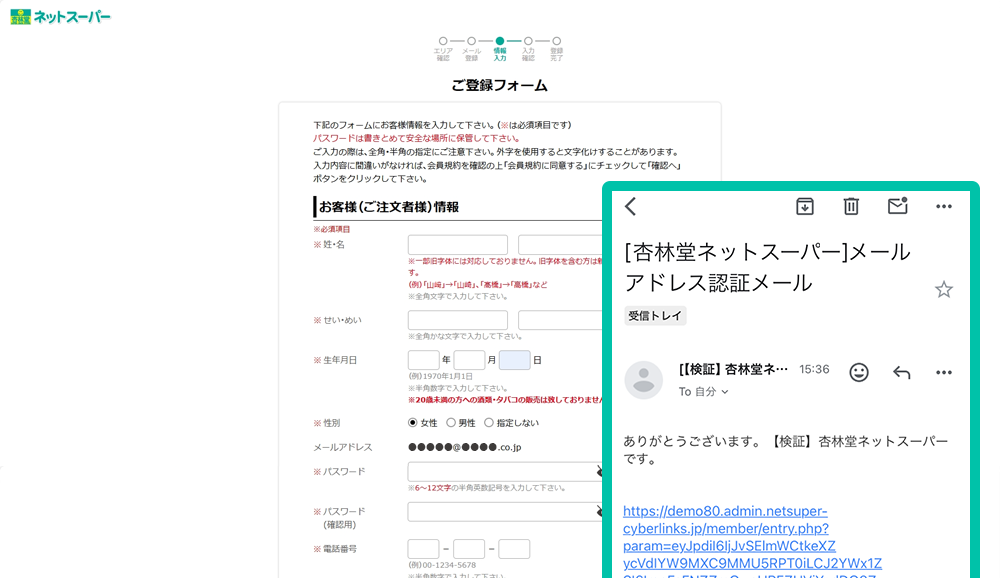Screen dimensions: 1000x578
Task: Delete the email using the trash icon
Action: [x=851, y=206]
